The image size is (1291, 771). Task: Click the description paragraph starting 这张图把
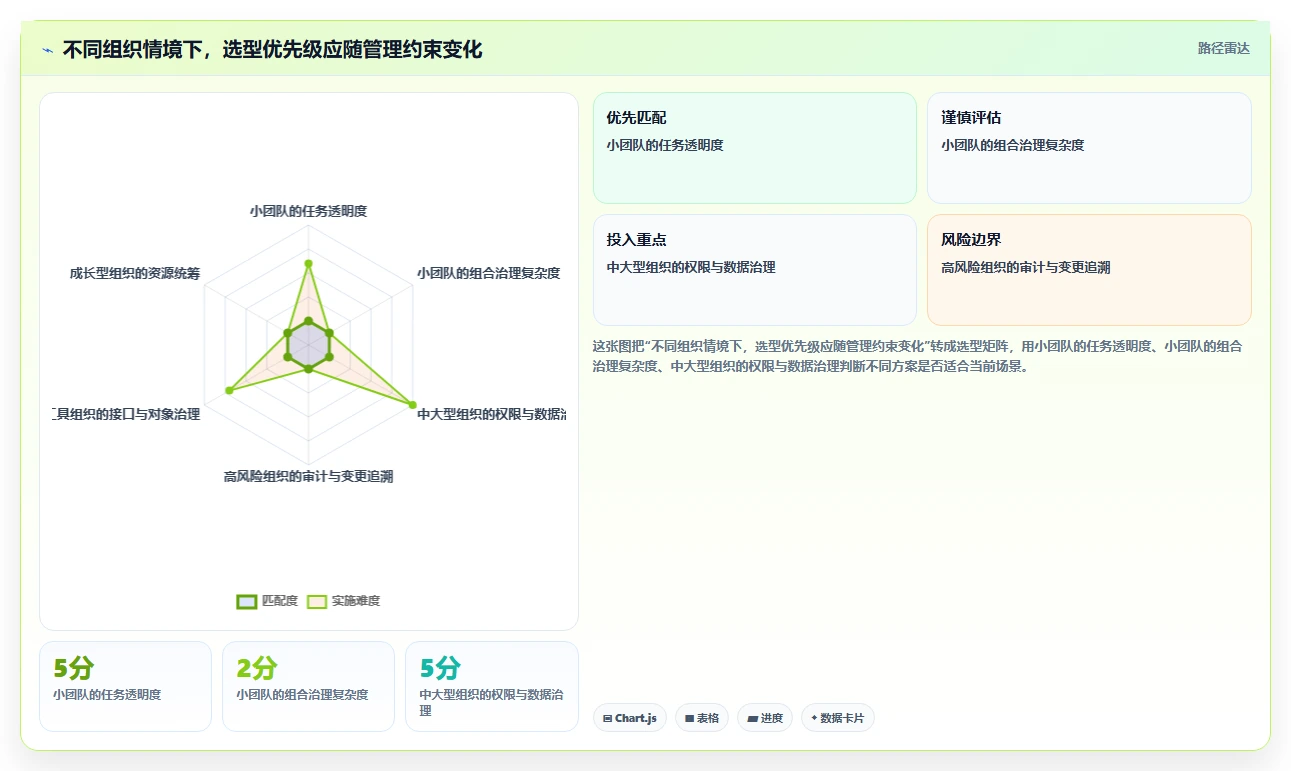pyautogui.click(x=918, y=356)
